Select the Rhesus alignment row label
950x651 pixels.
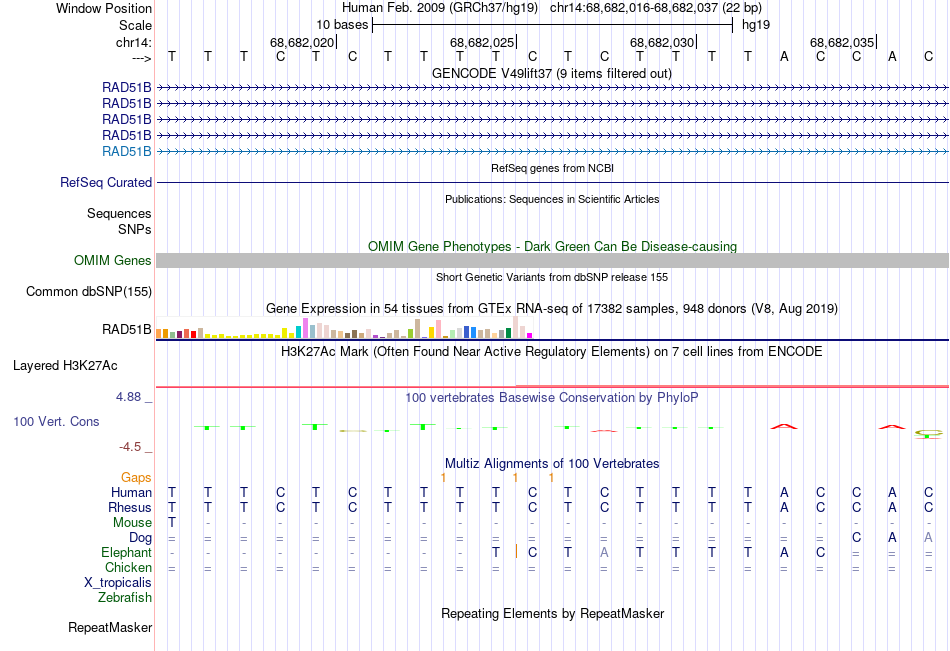(x=130, y=507)
